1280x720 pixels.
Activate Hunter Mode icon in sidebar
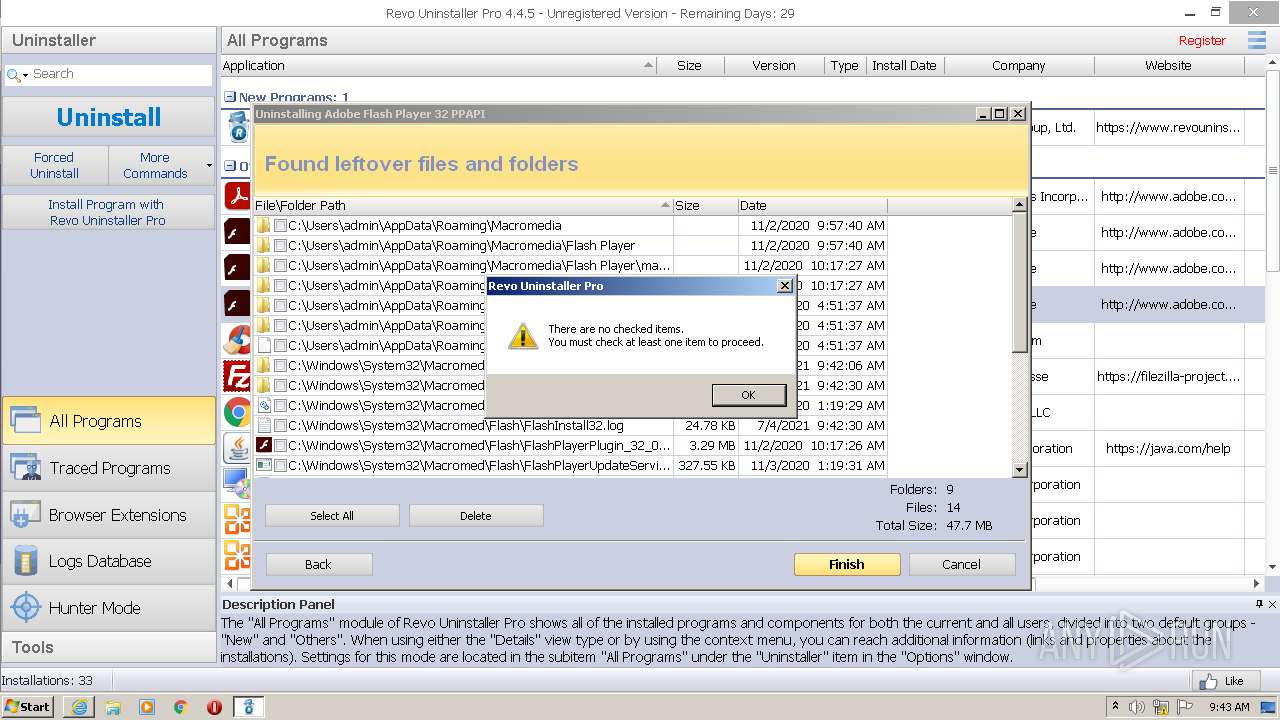point(25,607)
